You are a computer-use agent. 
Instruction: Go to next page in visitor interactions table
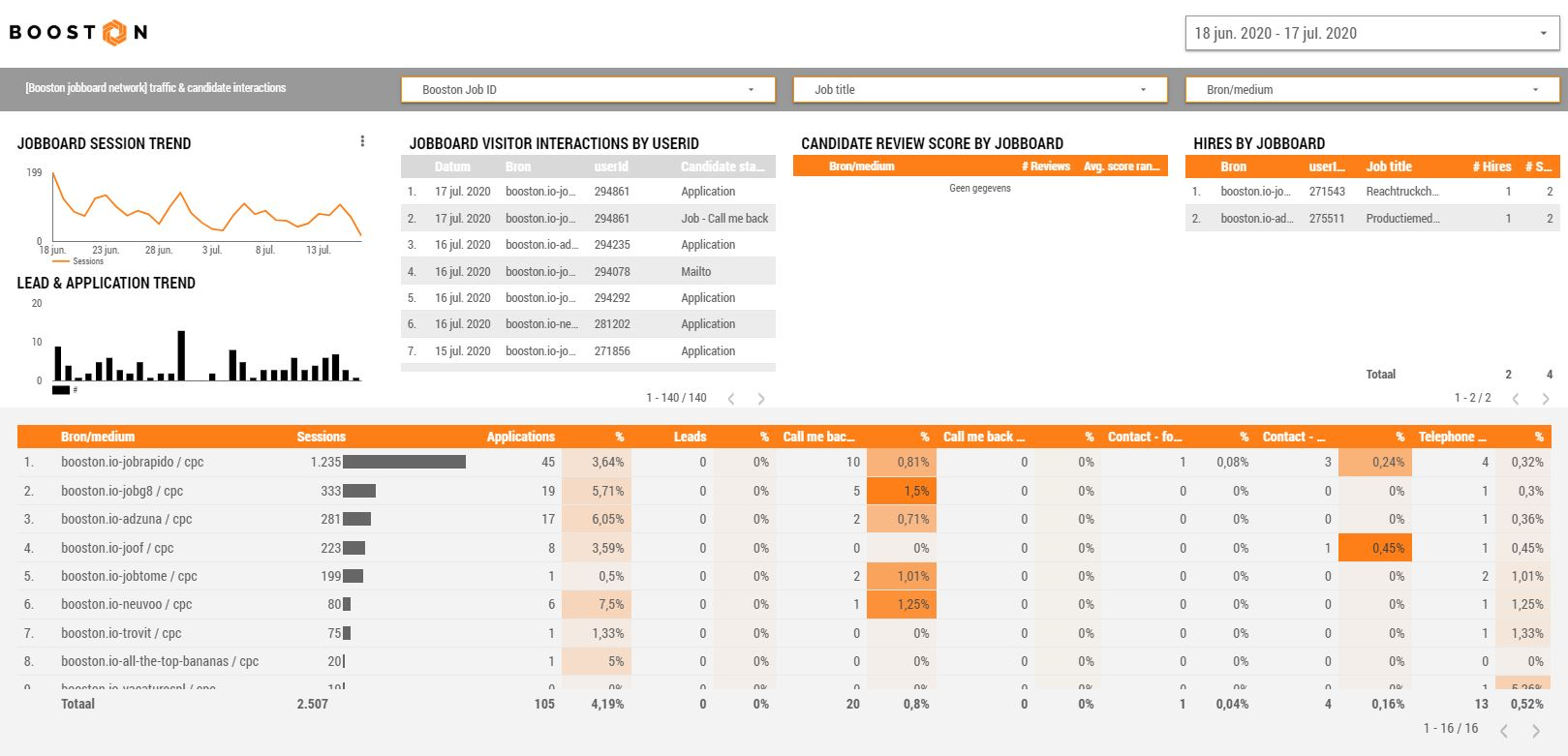coord(761,399)
